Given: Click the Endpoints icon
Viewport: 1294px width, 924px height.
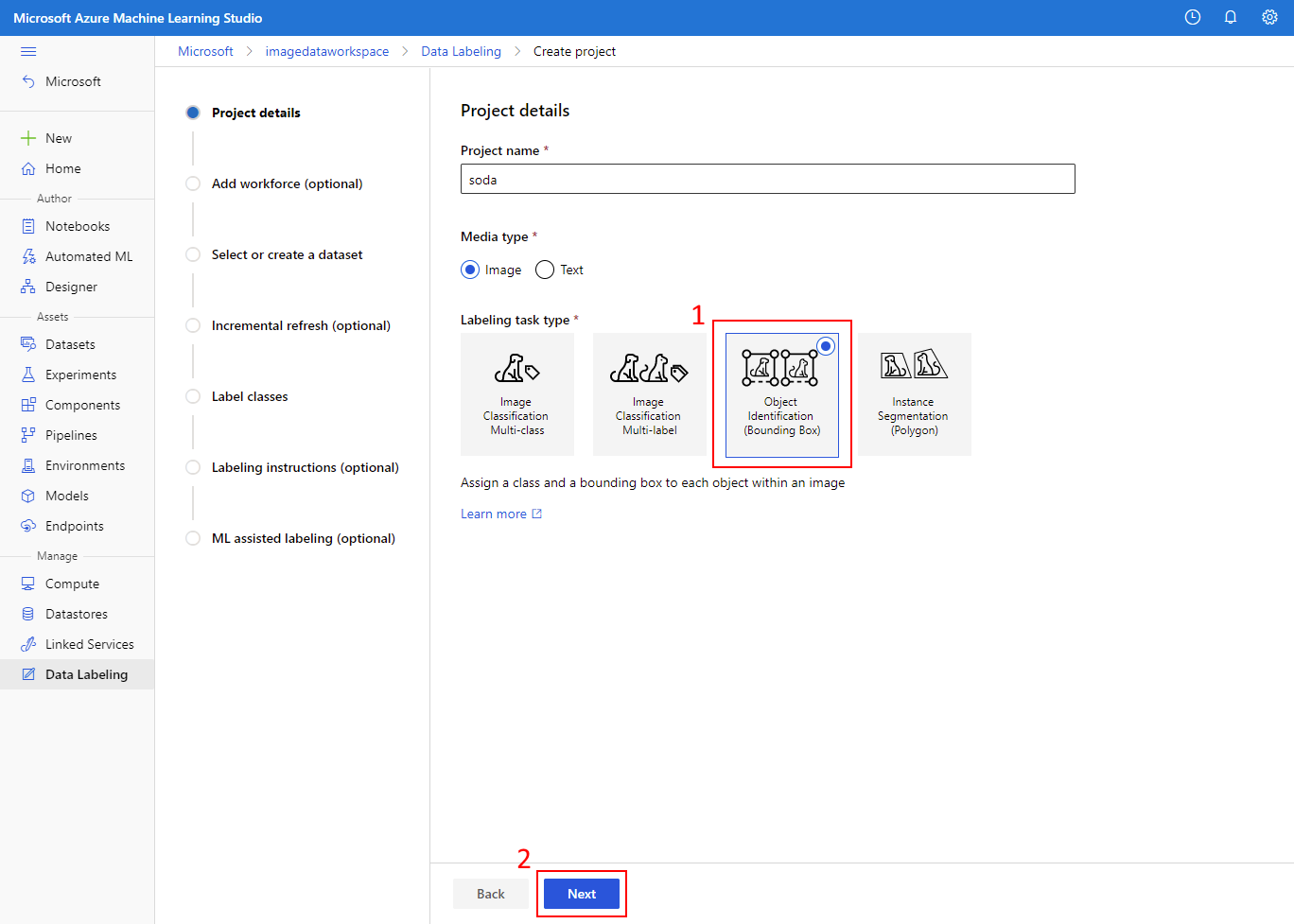Looking at the screenshot, I should coord(28,526).
